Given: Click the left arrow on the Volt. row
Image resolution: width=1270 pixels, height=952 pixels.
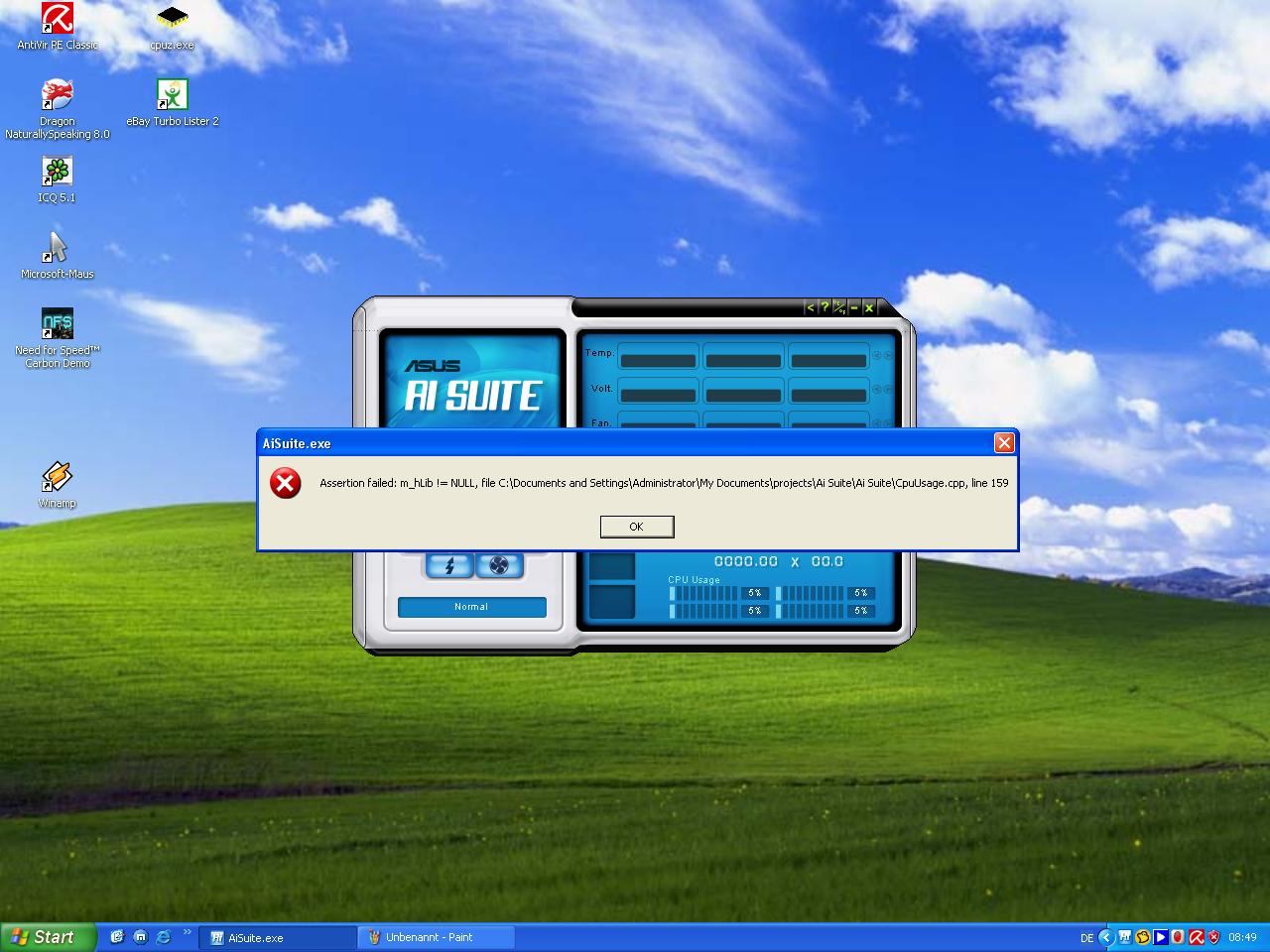Looking at the screenshot, I should (877, 390).
